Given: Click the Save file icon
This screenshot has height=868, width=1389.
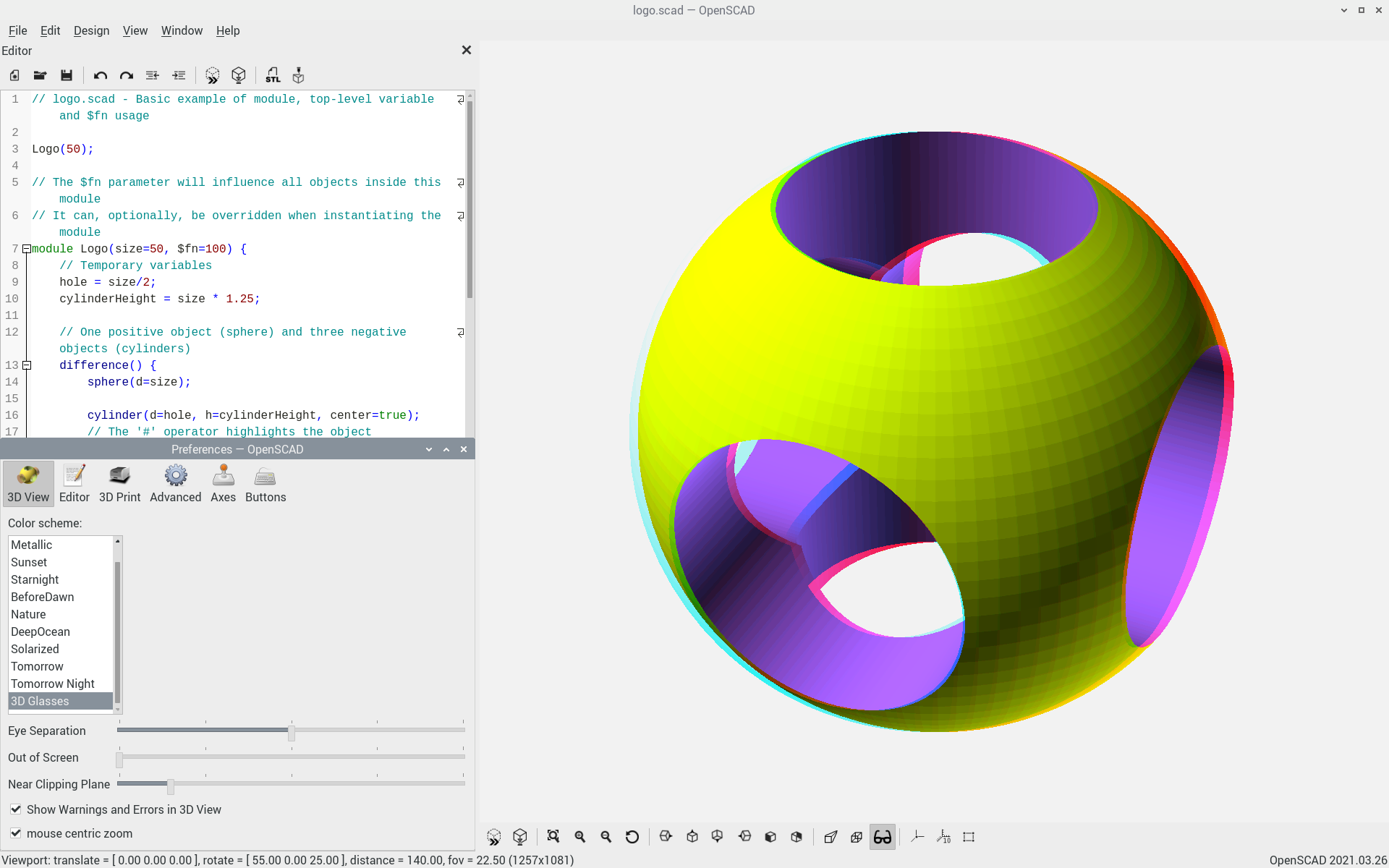Looking at the screenshot, I should (x=67, y=75).
